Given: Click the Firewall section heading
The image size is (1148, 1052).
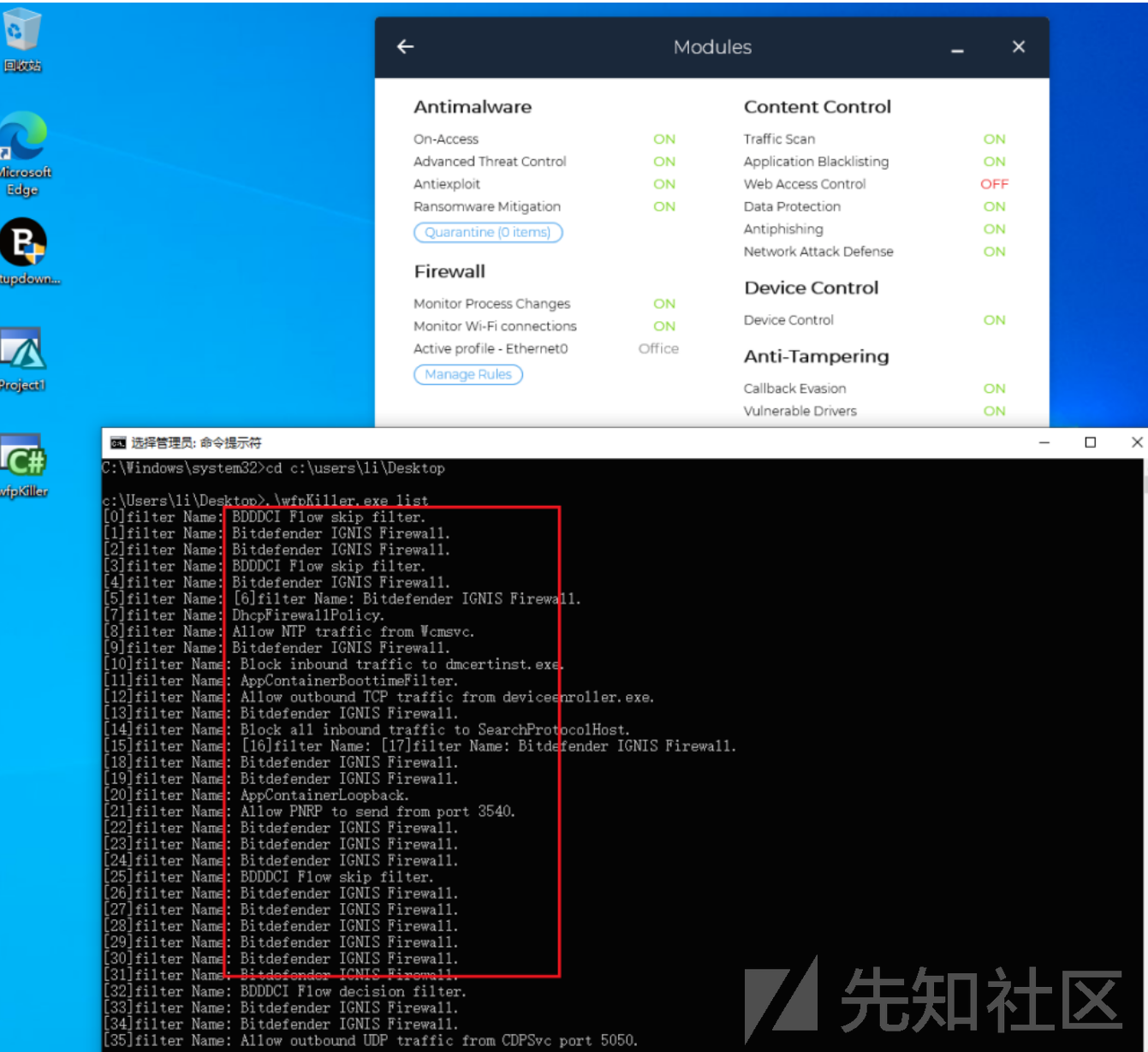Looking at the screenshot, I should point(449,272).
